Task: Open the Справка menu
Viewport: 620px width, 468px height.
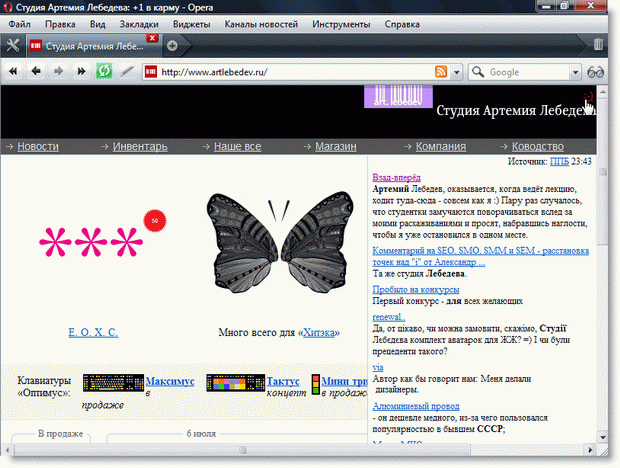Action: point(402,24)
